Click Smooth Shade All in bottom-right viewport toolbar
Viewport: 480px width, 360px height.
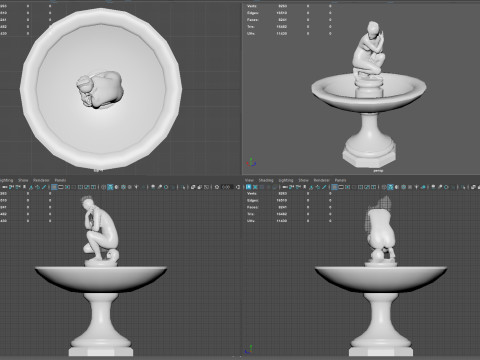[x=390, y=187]
